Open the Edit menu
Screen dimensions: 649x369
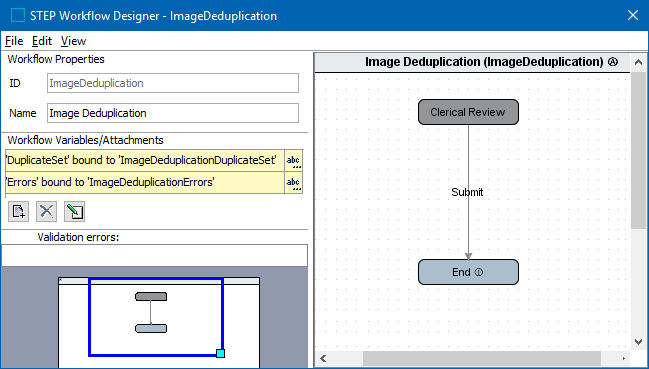pos(42,41)
